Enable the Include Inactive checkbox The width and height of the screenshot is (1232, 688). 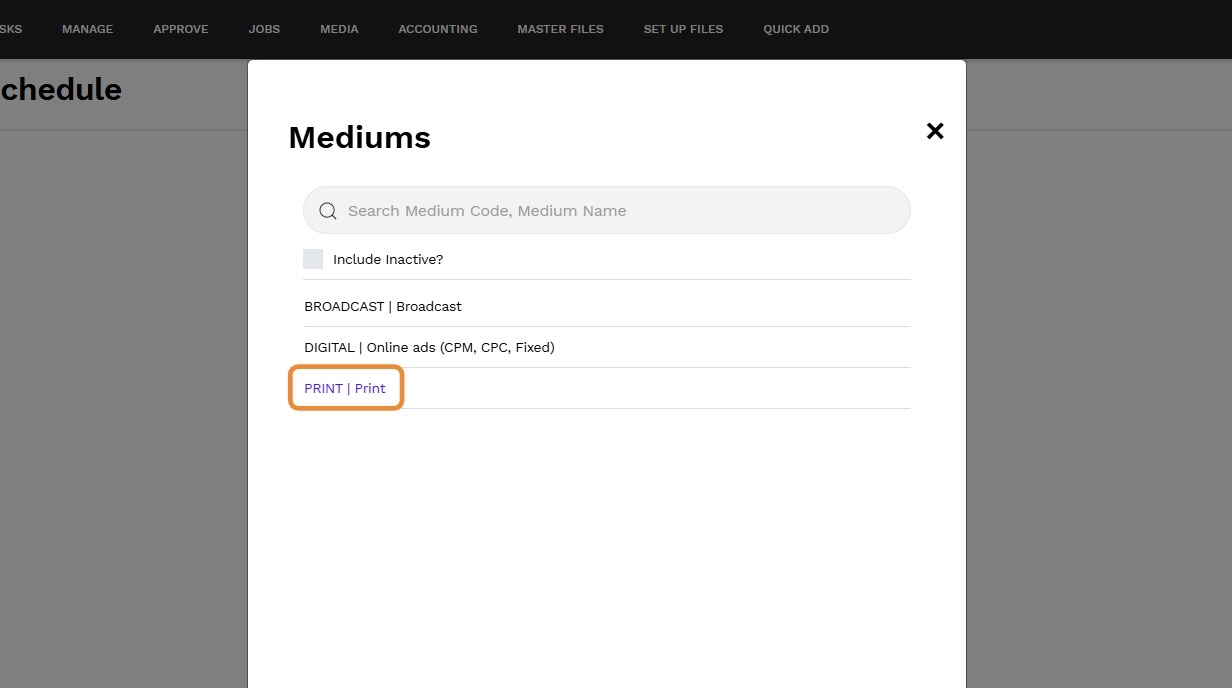click(313, 259)
